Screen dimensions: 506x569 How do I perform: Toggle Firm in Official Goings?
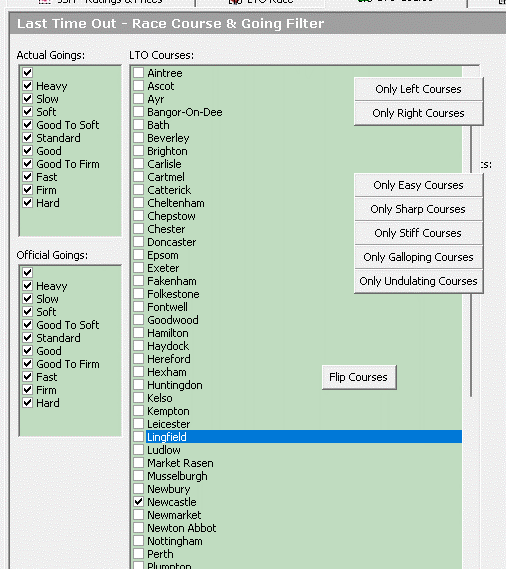point(28,390)
